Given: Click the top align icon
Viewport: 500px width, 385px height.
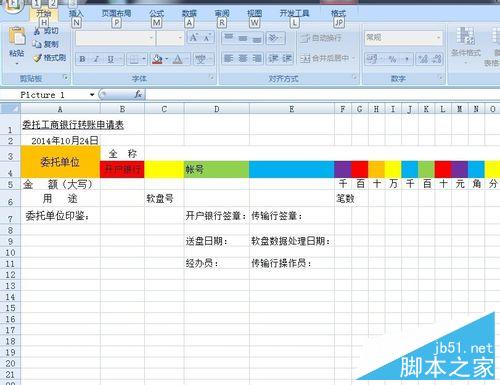Looking at the screenshot, I should tap(229, 37).
